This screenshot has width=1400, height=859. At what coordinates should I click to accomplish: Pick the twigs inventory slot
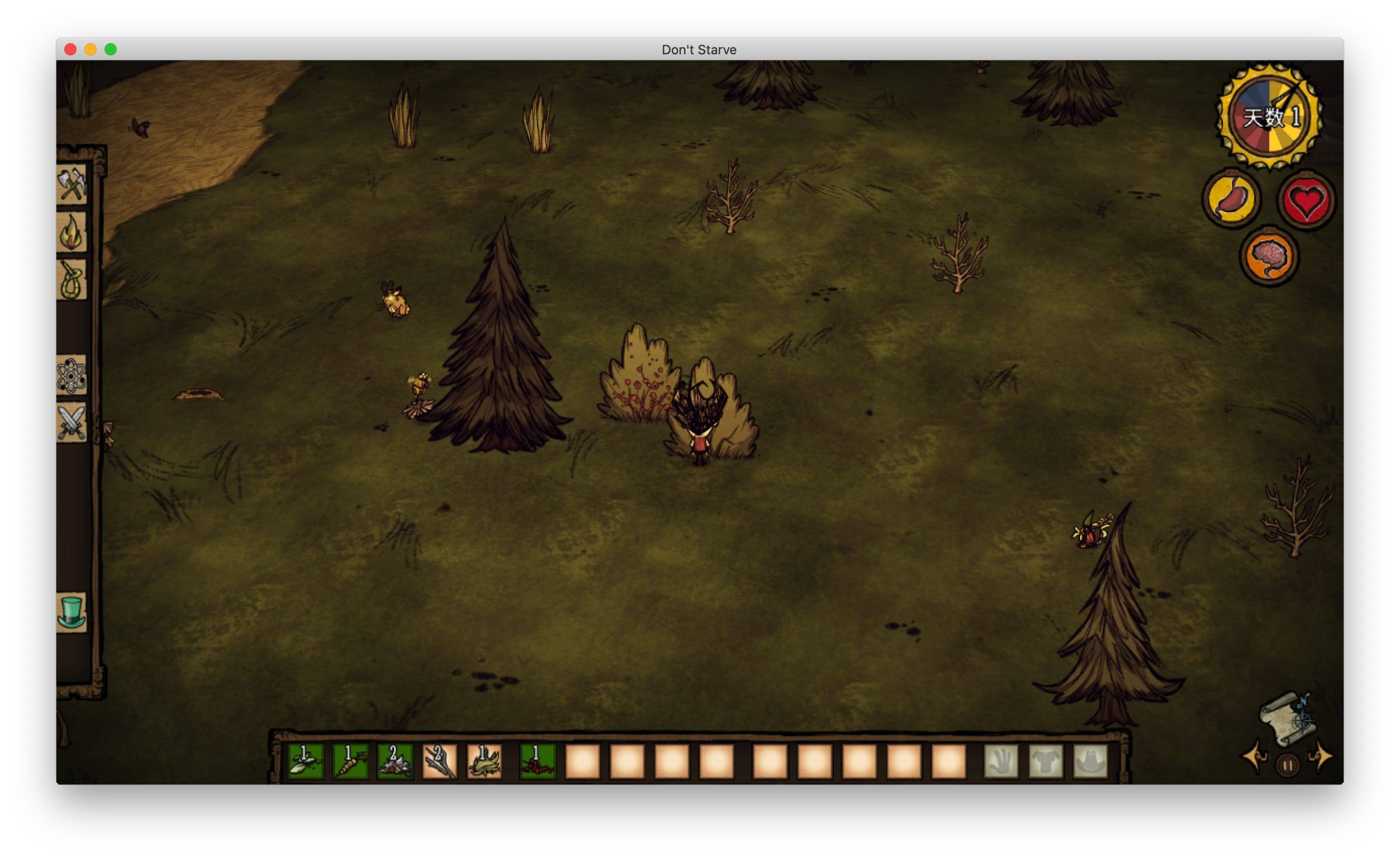[x=440, y=761]
